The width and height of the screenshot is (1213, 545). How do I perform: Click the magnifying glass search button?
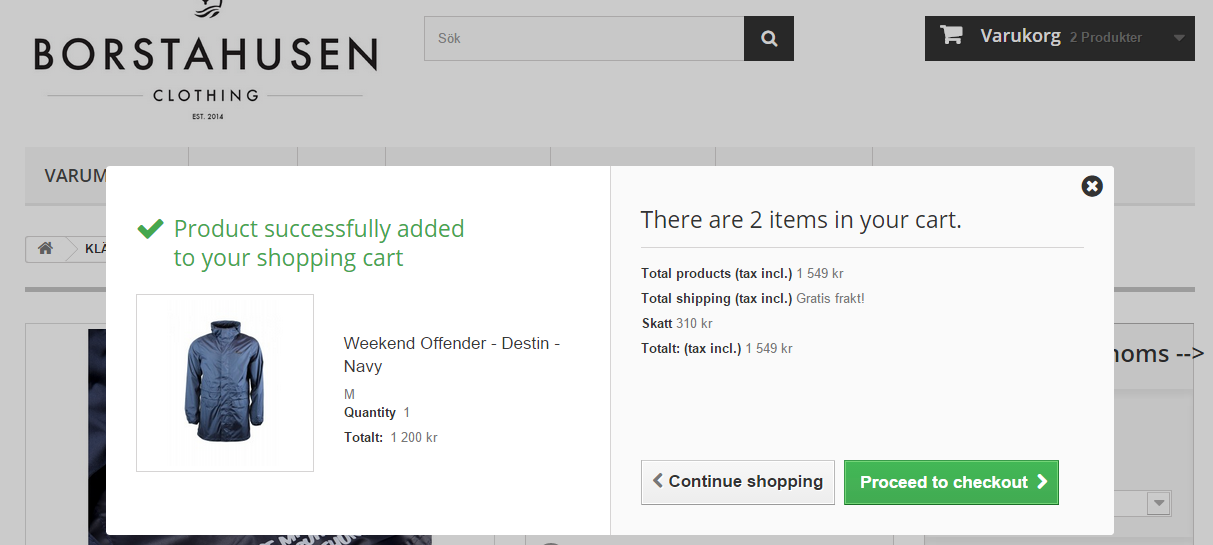pyautogui.click(x=768, y=39)
